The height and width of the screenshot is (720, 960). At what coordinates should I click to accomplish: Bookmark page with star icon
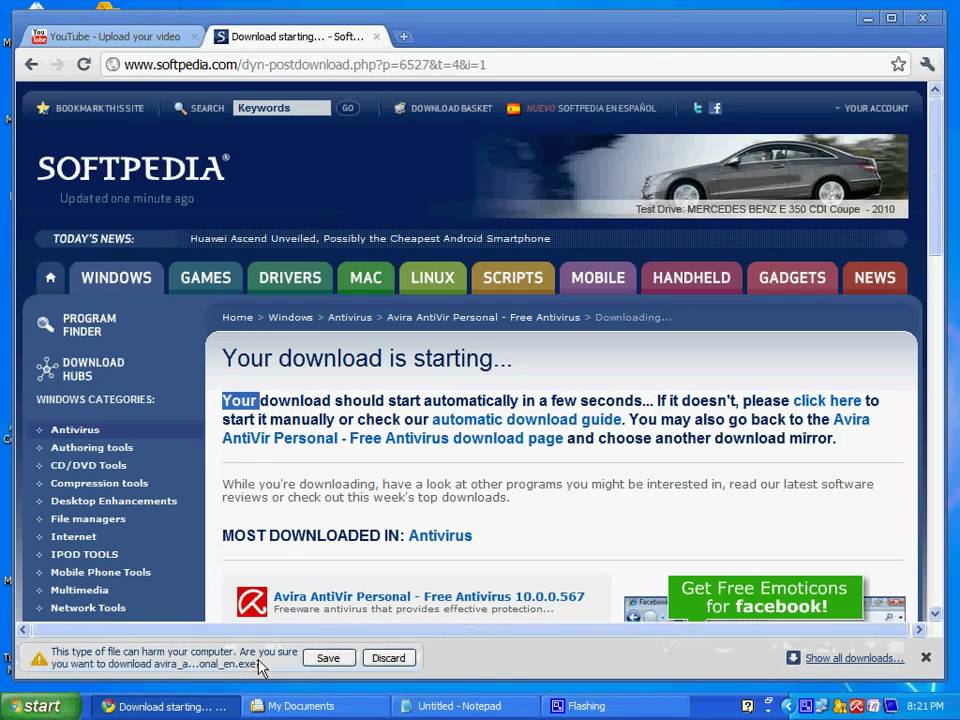(898, 64)
